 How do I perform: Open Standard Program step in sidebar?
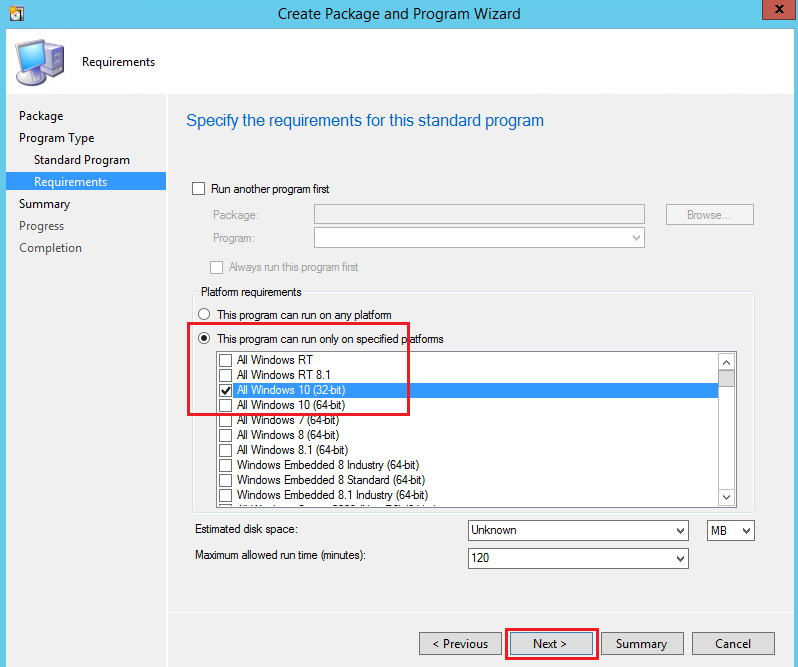pos(81,160)
